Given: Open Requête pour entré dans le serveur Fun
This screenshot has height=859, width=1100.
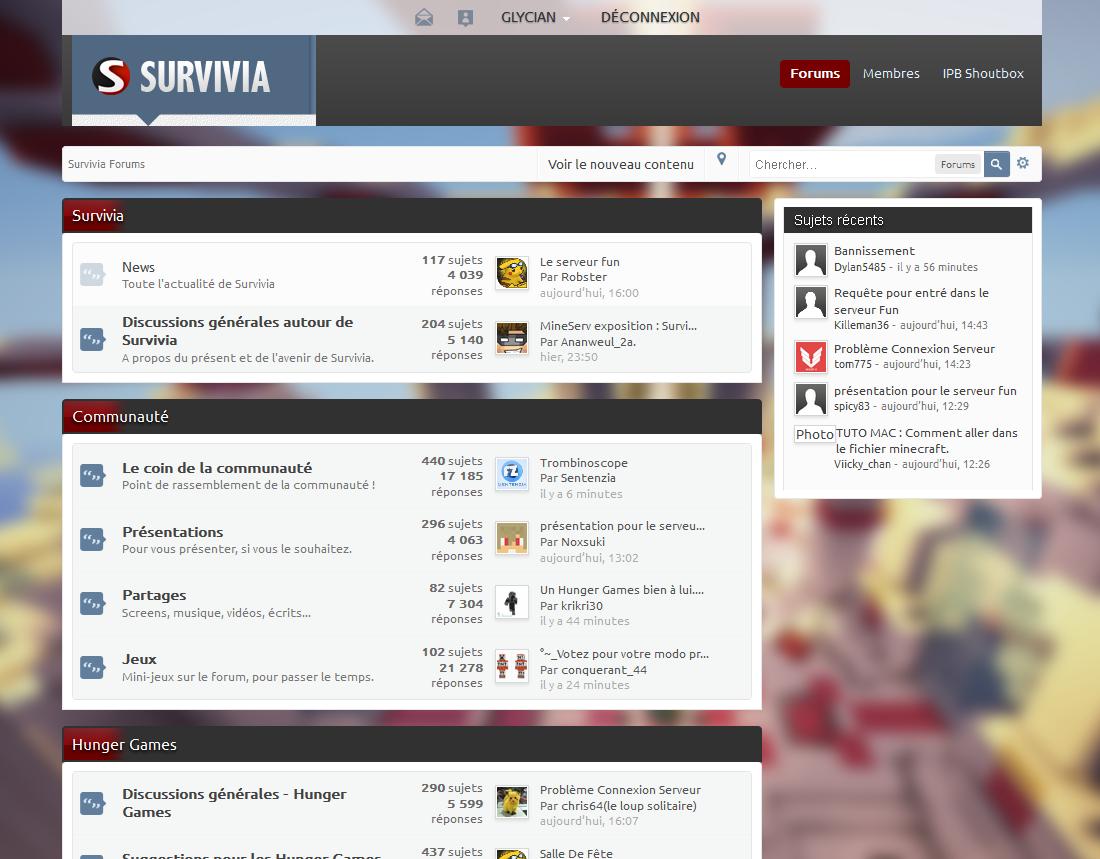Looking at the screenshot, I should [911, 301].
